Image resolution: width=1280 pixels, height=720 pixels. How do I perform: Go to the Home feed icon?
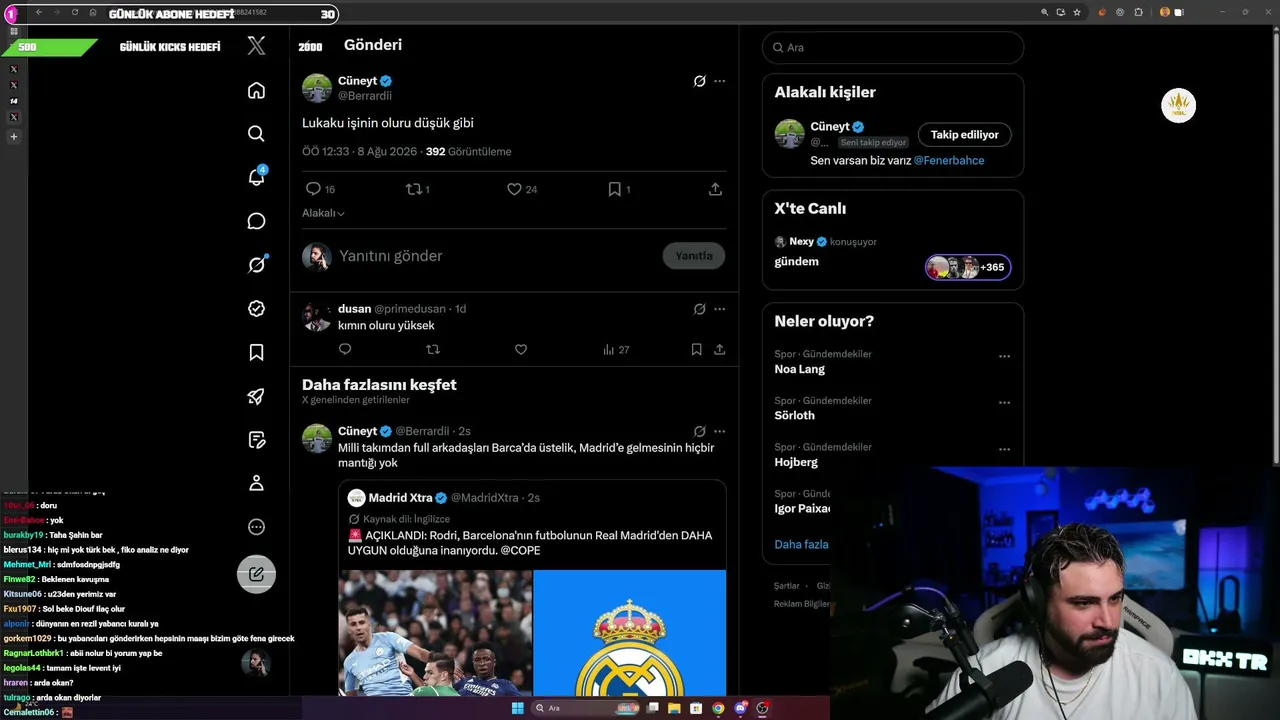coord(257,91)
